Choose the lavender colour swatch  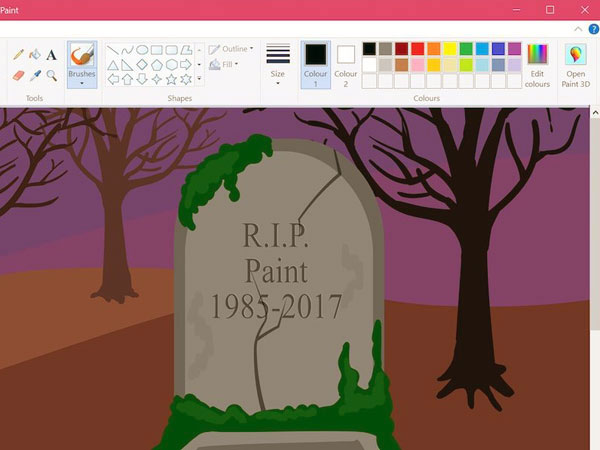pos(515,65)
